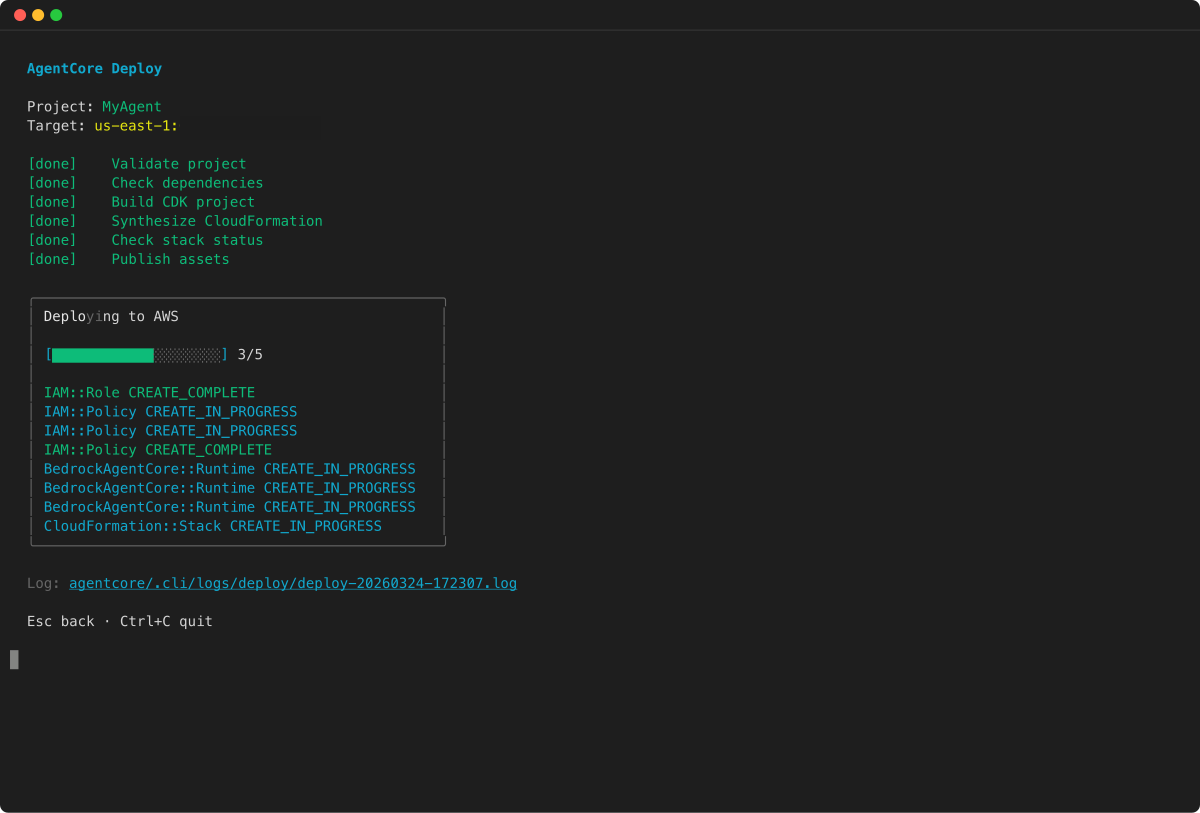The image size is (1200, 813).
Task: Toggle the IAM::Role CREATE_COMPLETE entry
Action: [x=149, y=392]
